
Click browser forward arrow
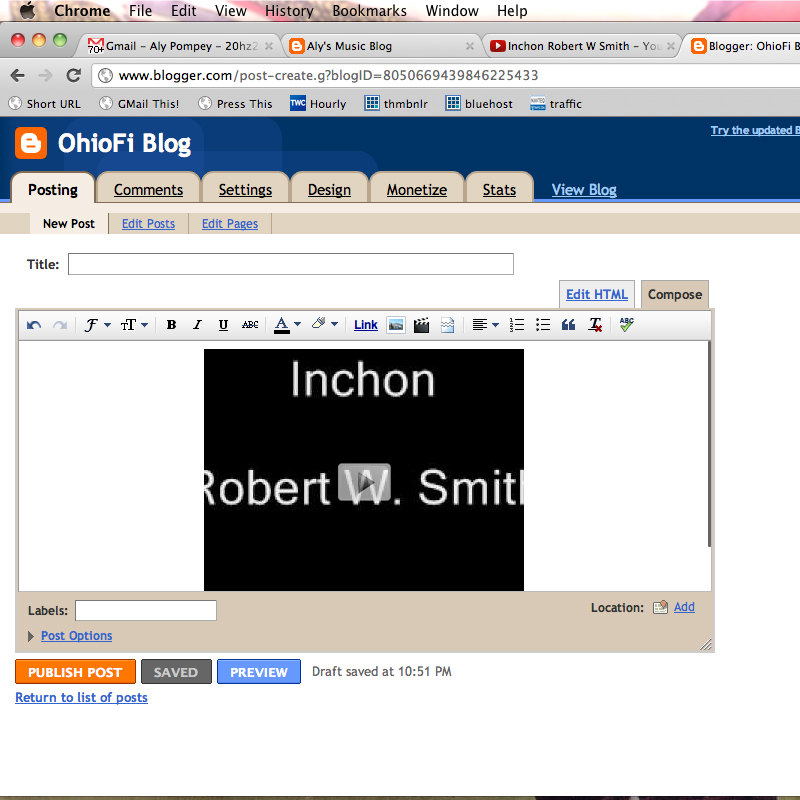45,76
